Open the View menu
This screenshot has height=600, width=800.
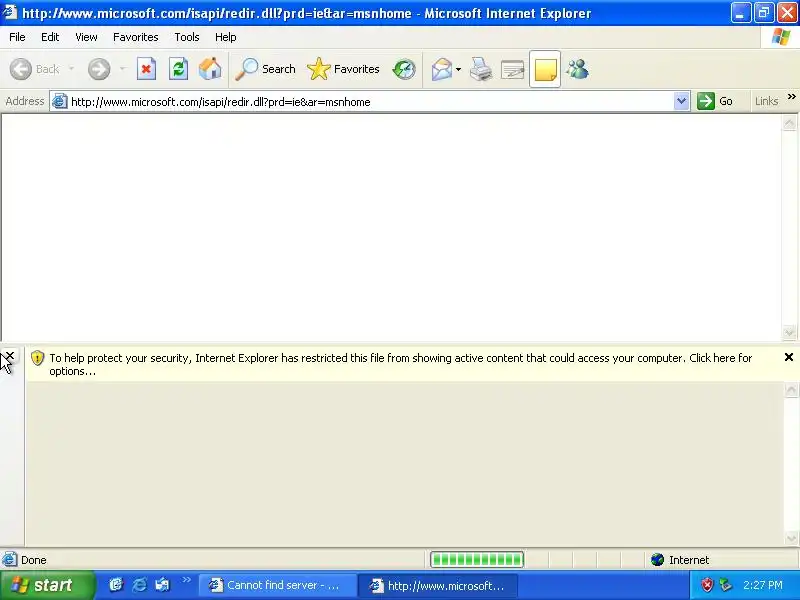(86, 37)
